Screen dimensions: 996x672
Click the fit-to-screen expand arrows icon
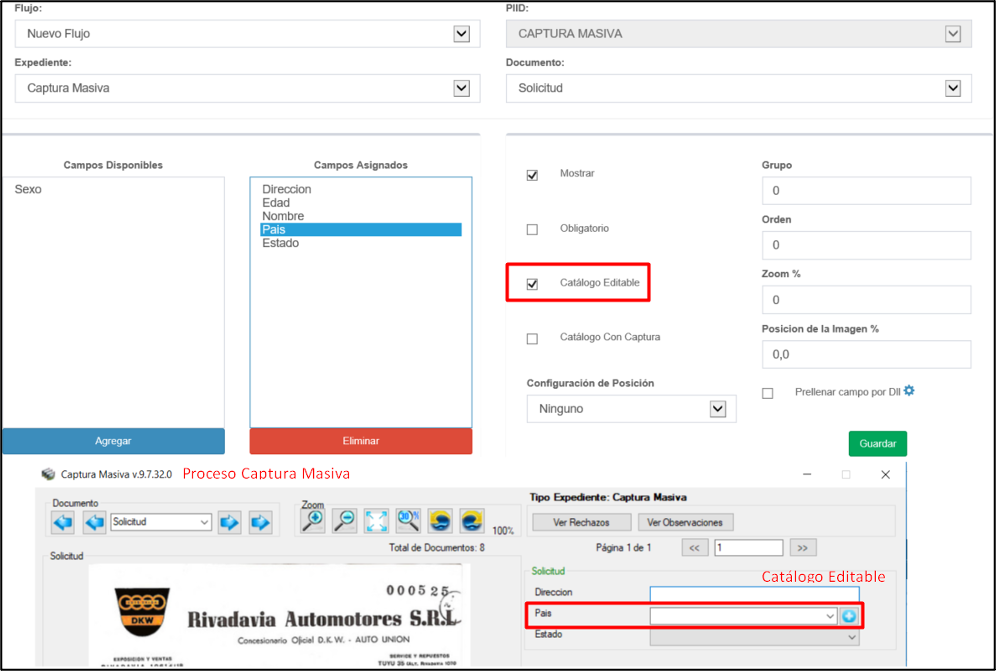point(376,520)
